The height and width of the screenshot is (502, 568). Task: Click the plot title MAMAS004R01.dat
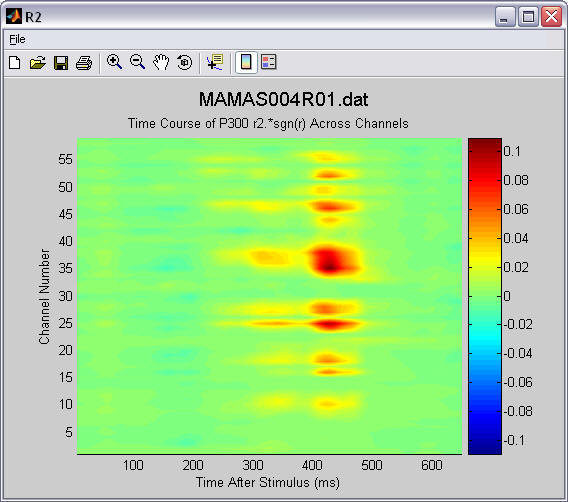coord(284,99)
